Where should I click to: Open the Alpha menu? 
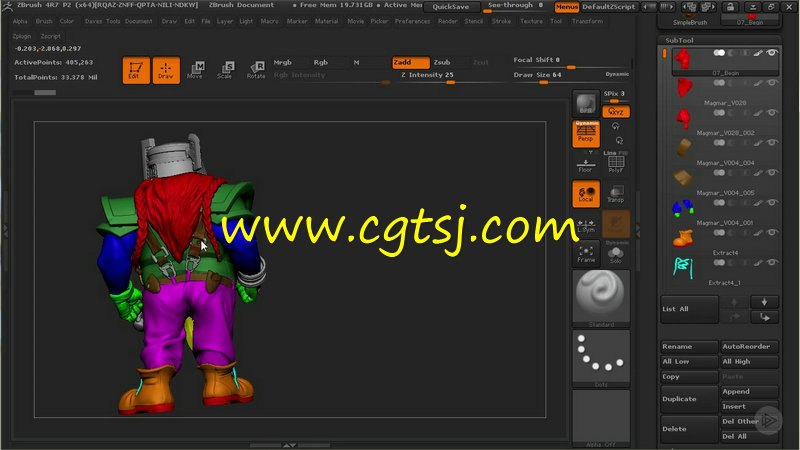(20, 21)
